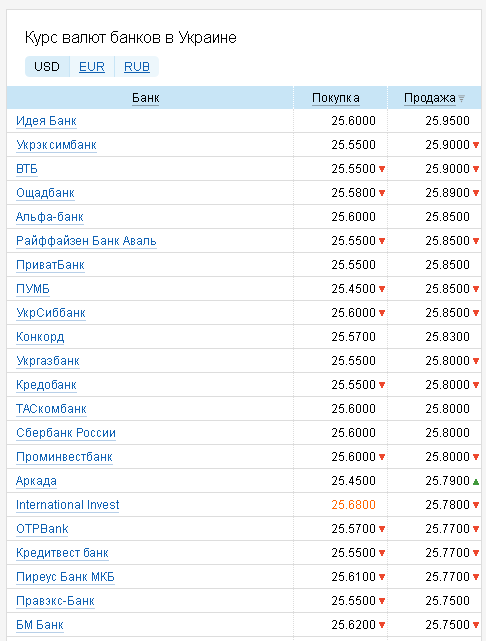
Task: Open the ПриватБанк link
Action: pos(50,265)
